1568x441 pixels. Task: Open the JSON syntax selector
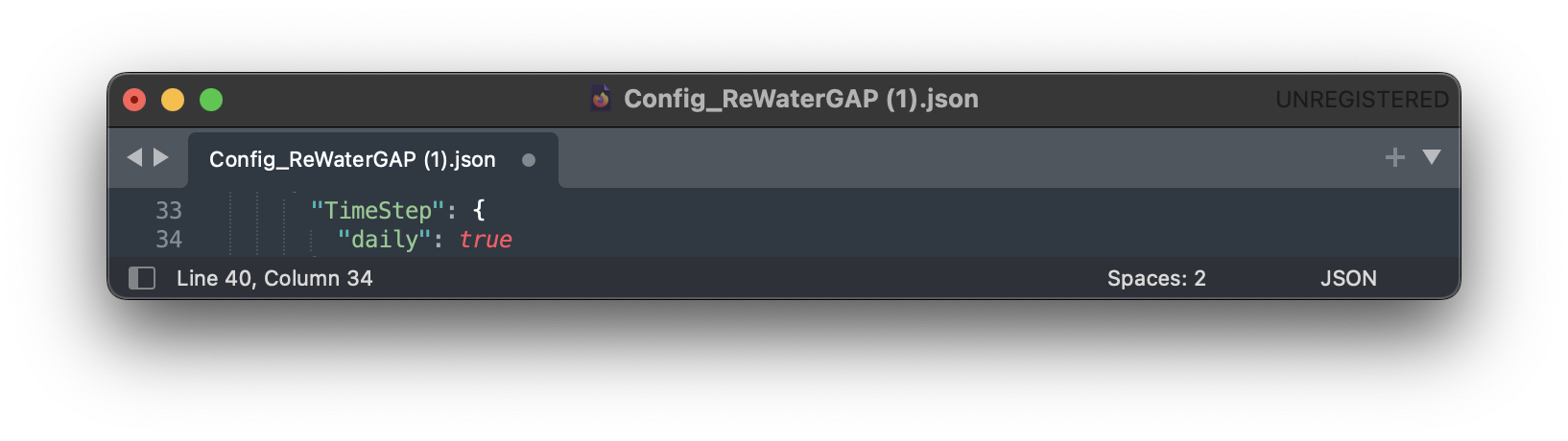[x=1348, y=278]
